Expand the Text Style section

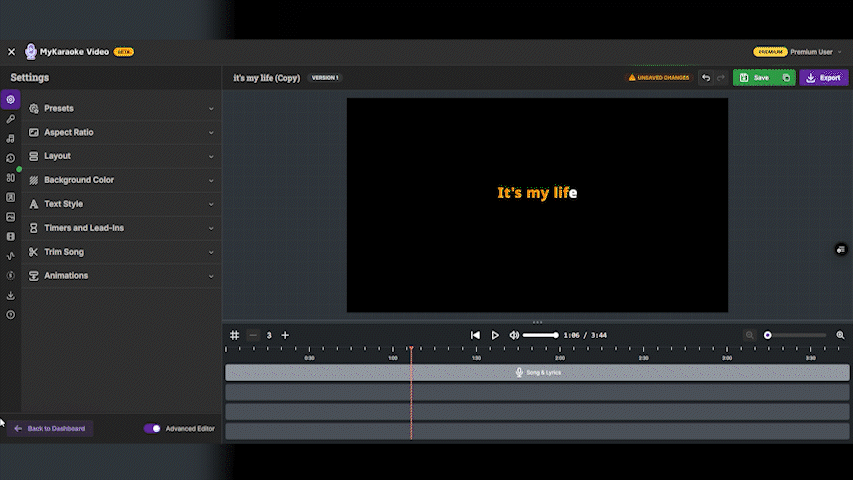pos(120,204)
